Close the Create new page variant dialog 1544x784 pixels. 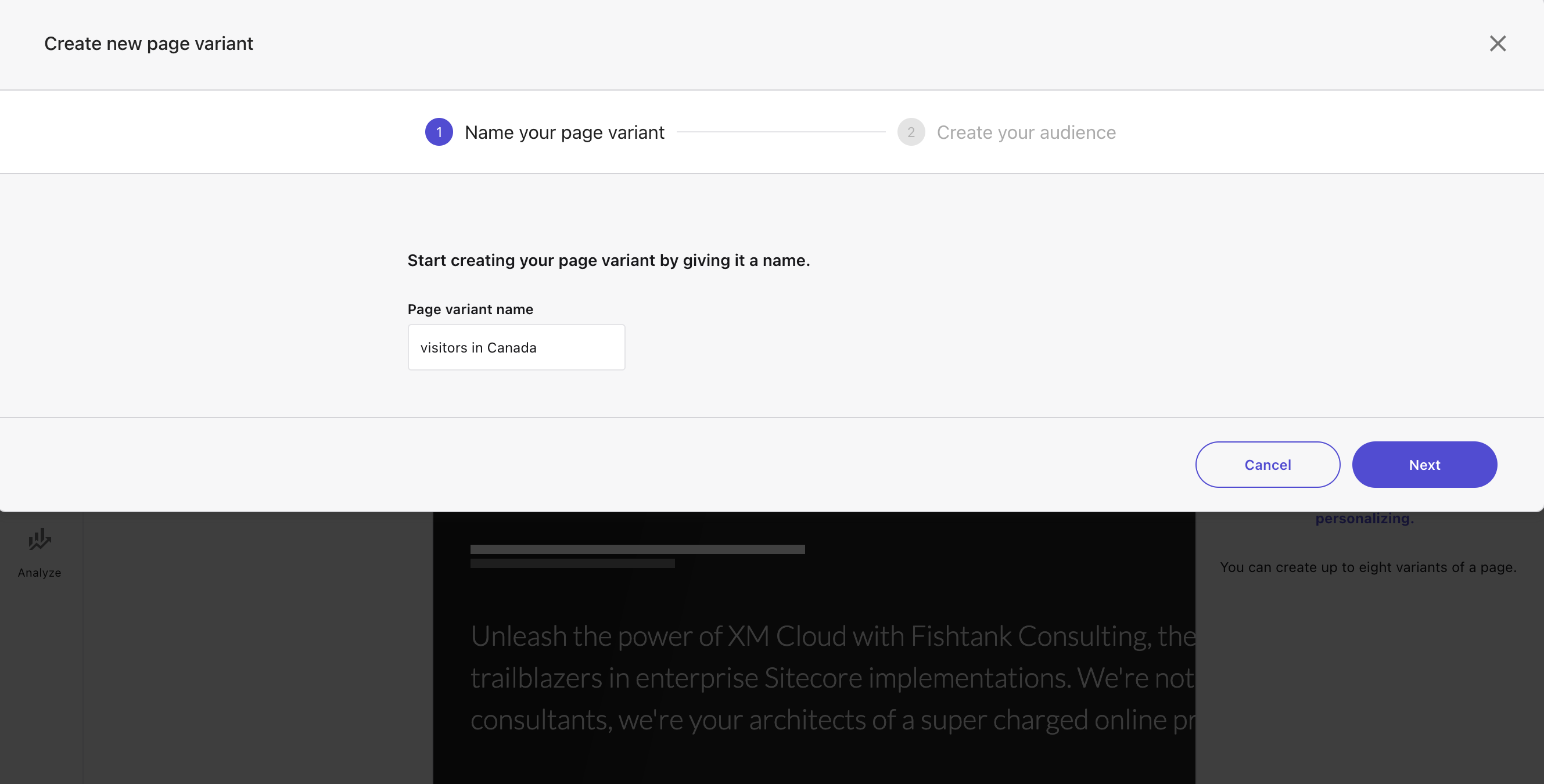click(1499, 43)
